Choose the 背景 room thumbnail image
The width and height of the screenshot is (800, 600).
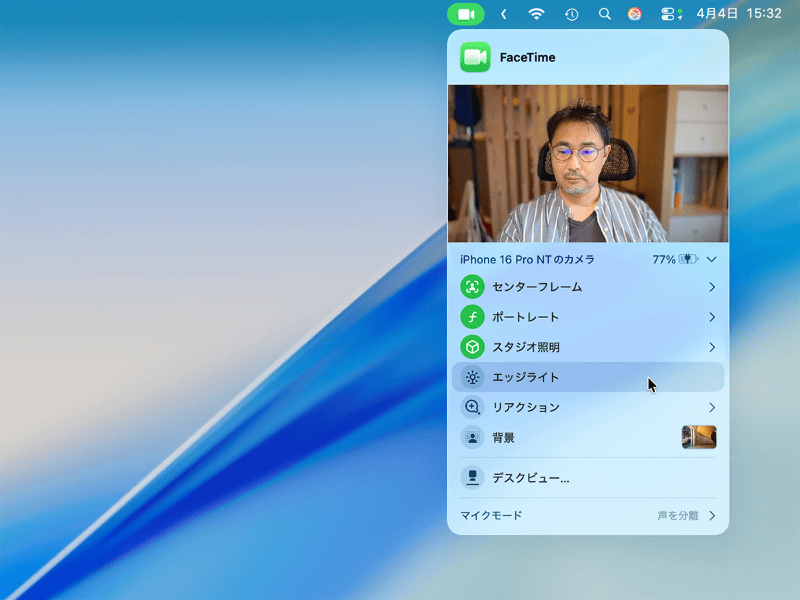[x=699, y=437]
